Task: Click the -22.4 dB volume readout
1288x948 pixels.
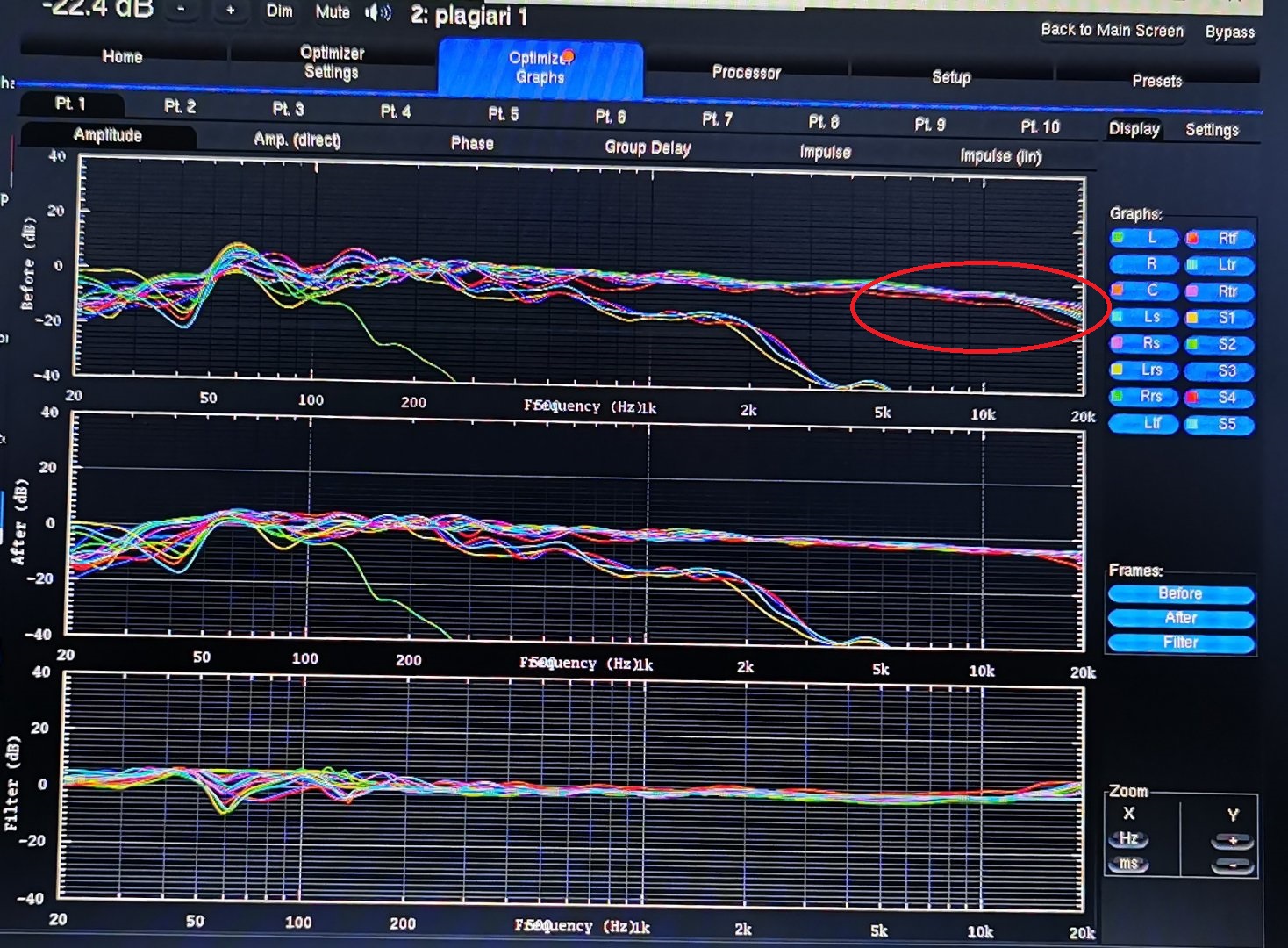Action: (97, 8)
